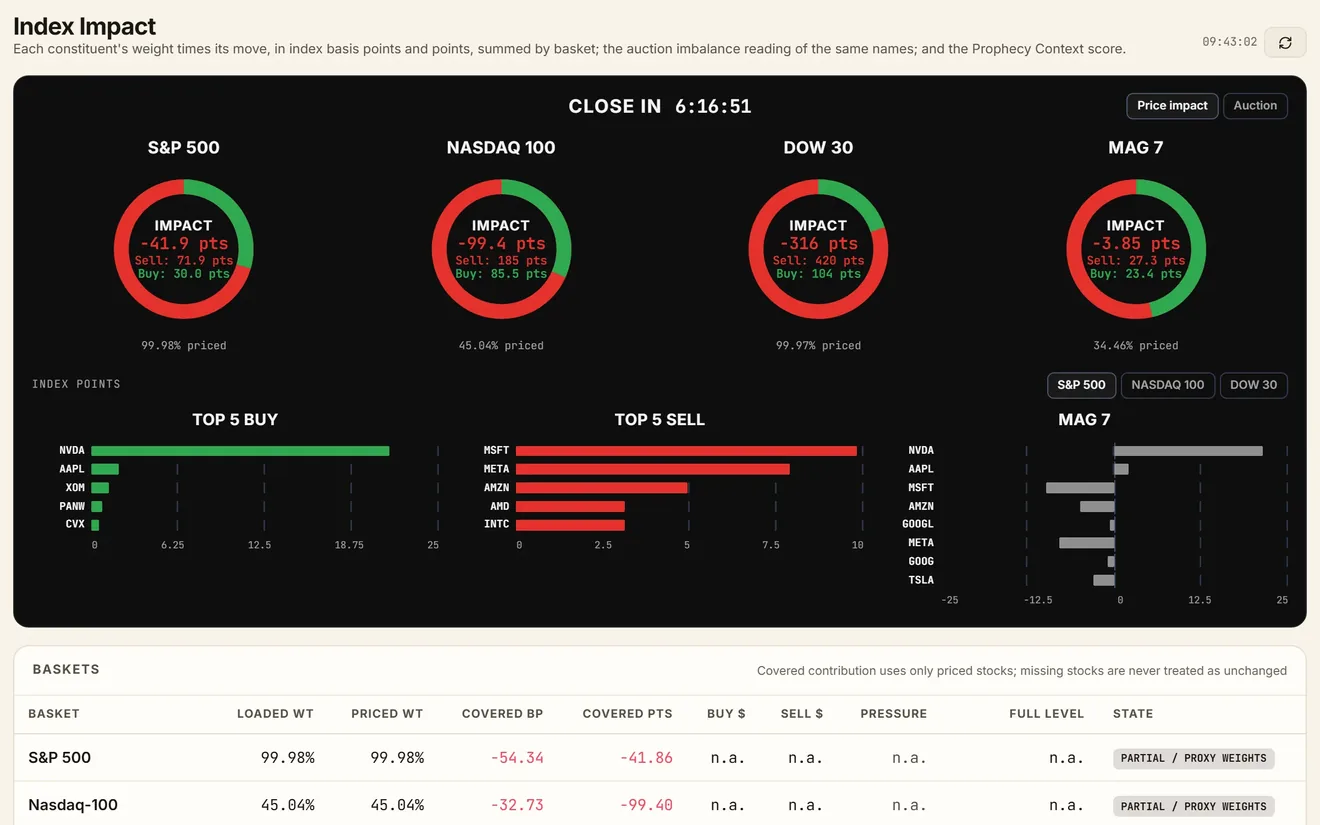Click the S&P 500 row in Baskets table

pos(660,758)
